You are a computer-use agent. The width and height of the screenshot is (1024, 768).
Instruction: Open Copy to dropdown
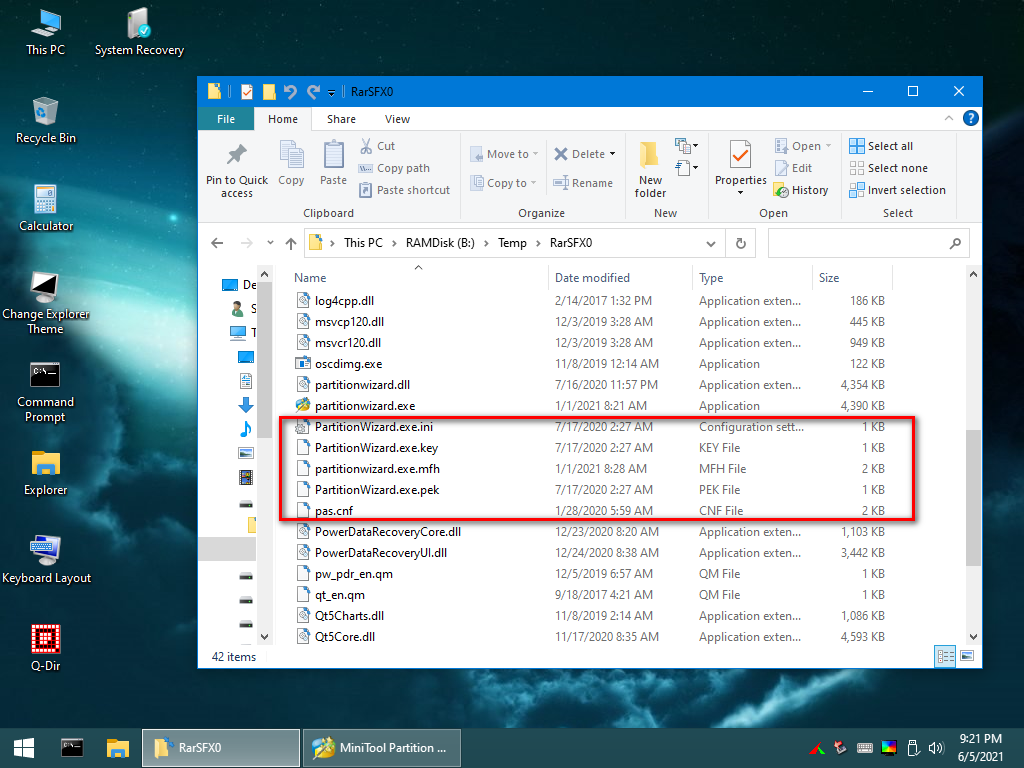pos(504,183)
